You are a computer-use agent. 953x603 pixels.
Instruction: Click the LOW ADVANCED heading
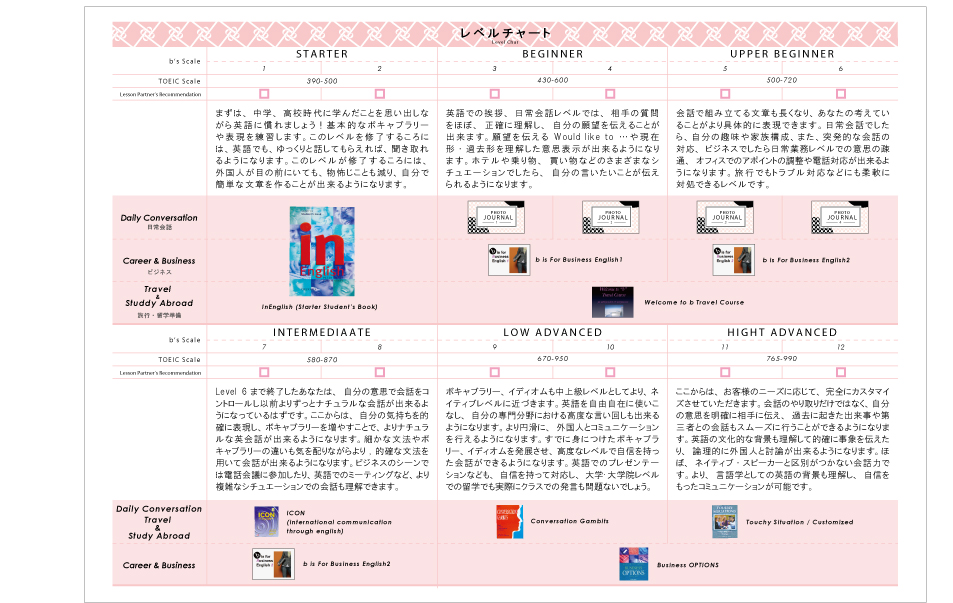[552, 333]
